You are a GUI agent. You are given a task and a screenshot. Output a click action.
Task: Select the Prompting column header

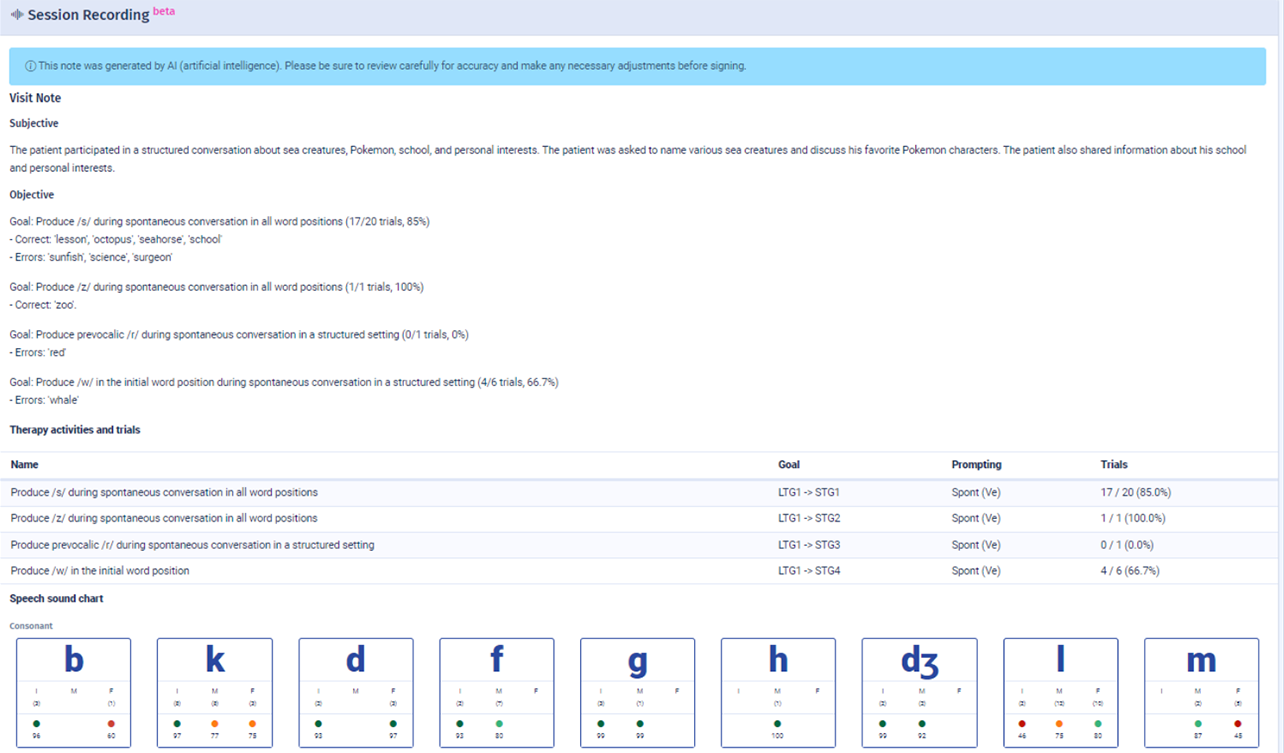coord(976,464)
